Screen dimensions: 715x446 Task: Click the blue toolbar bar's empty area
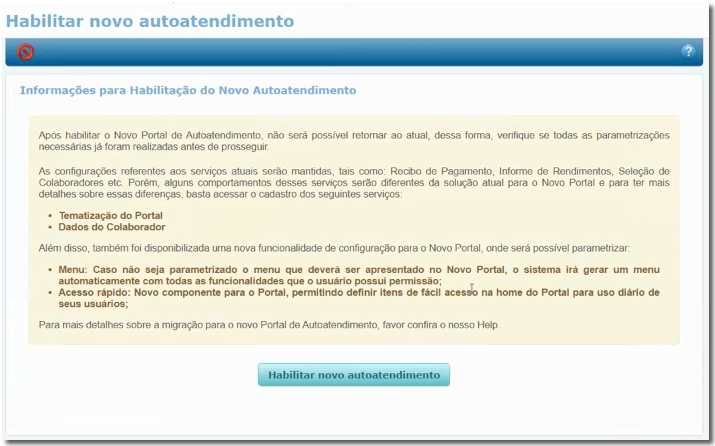coord(350,52)
